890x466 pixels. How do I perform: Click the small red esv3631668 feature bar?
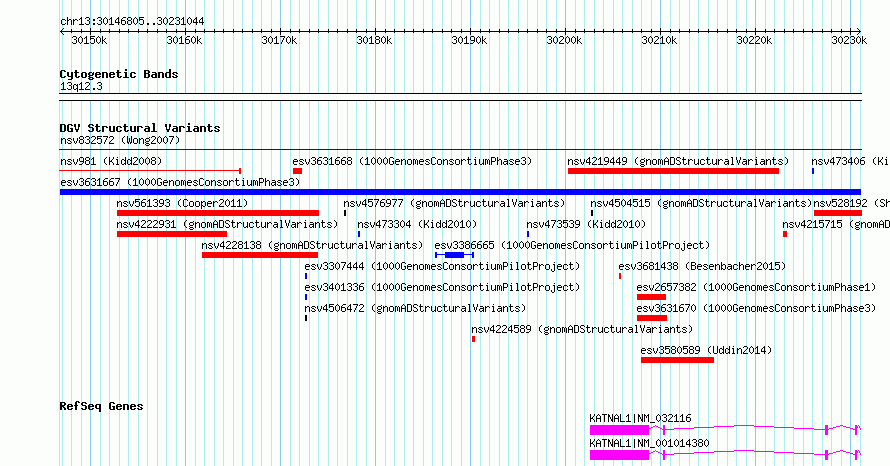pyautogui.click(x=297, y=171)
